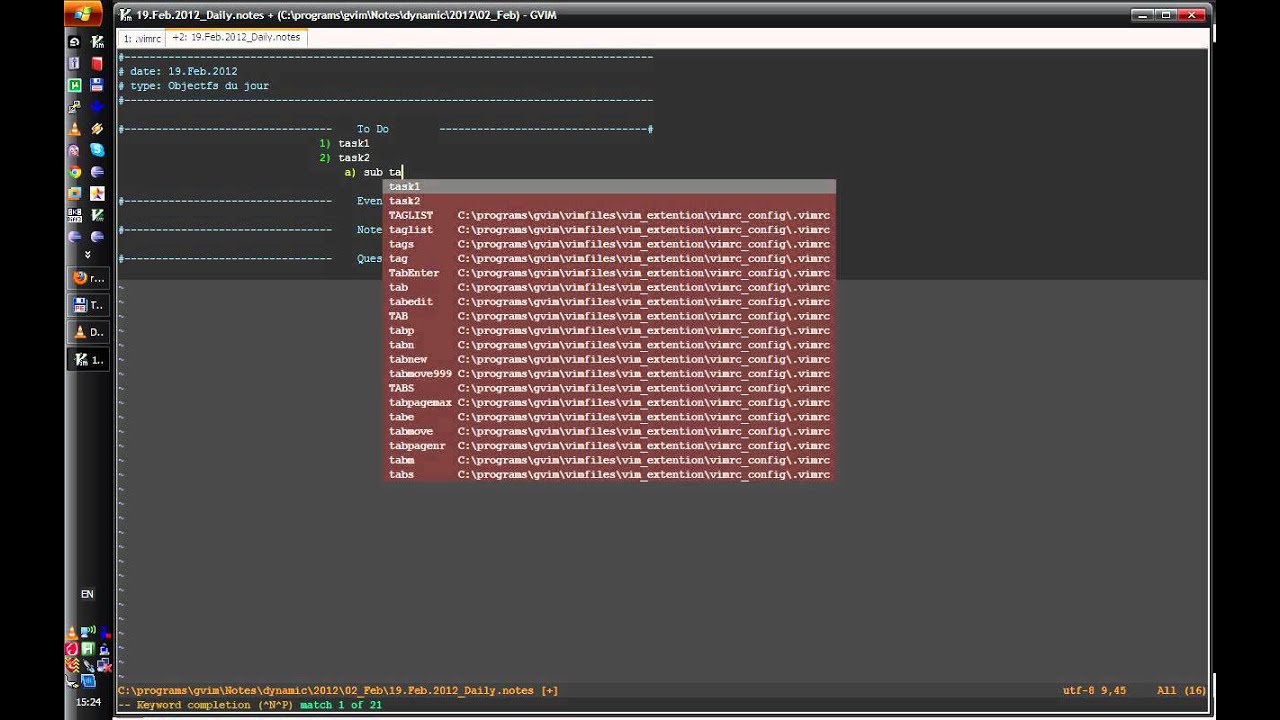Pick tabpagemax completion entry

tap(609, 402)
